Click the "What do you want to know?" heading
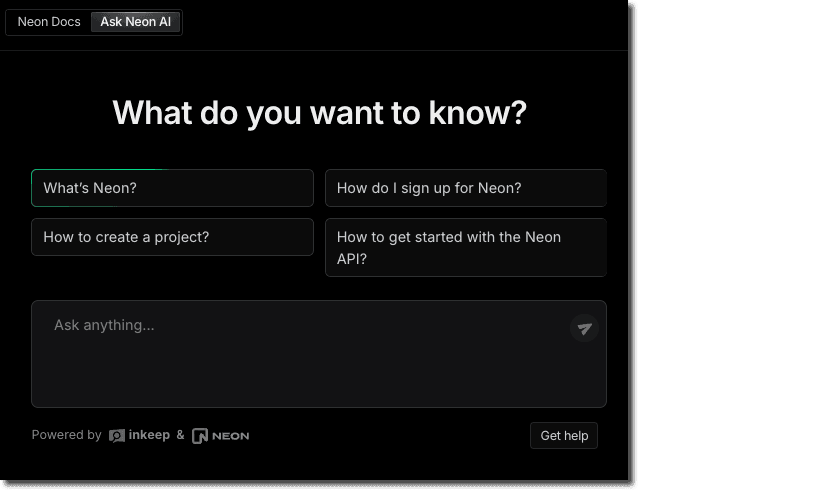The image size is (818, 490). 319,113
